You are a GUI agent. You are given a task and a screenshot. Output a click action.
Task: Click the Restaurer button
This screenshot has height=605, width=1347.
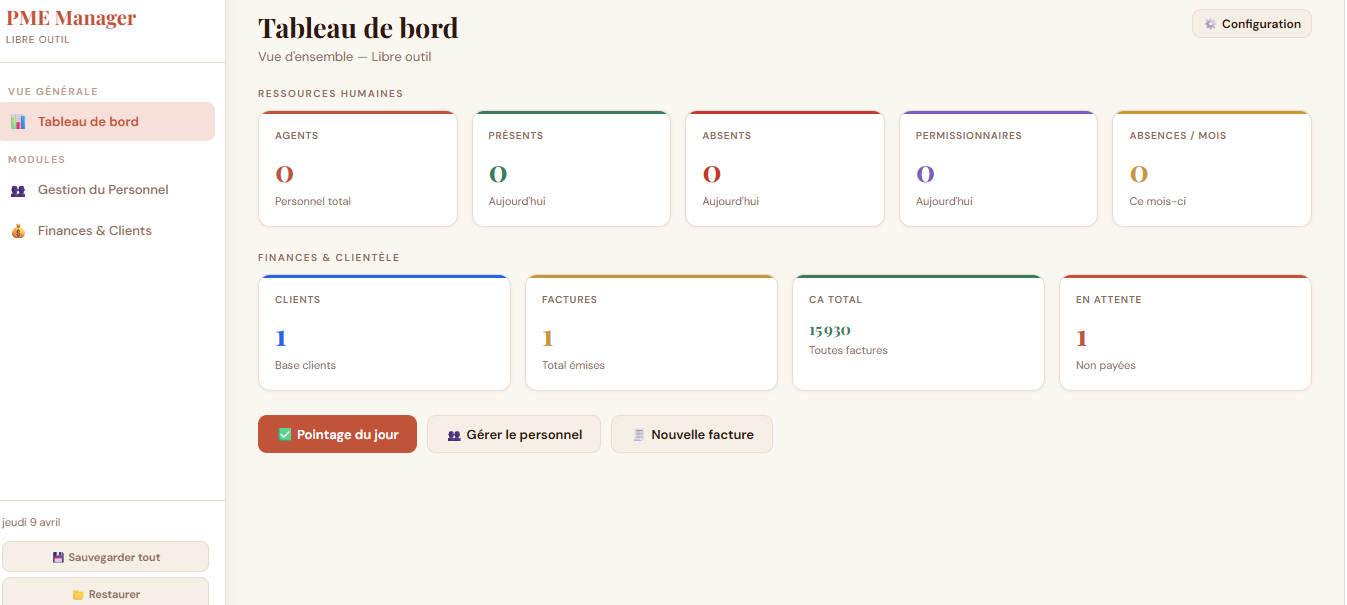pyautogui.click(x=105, y=592)
